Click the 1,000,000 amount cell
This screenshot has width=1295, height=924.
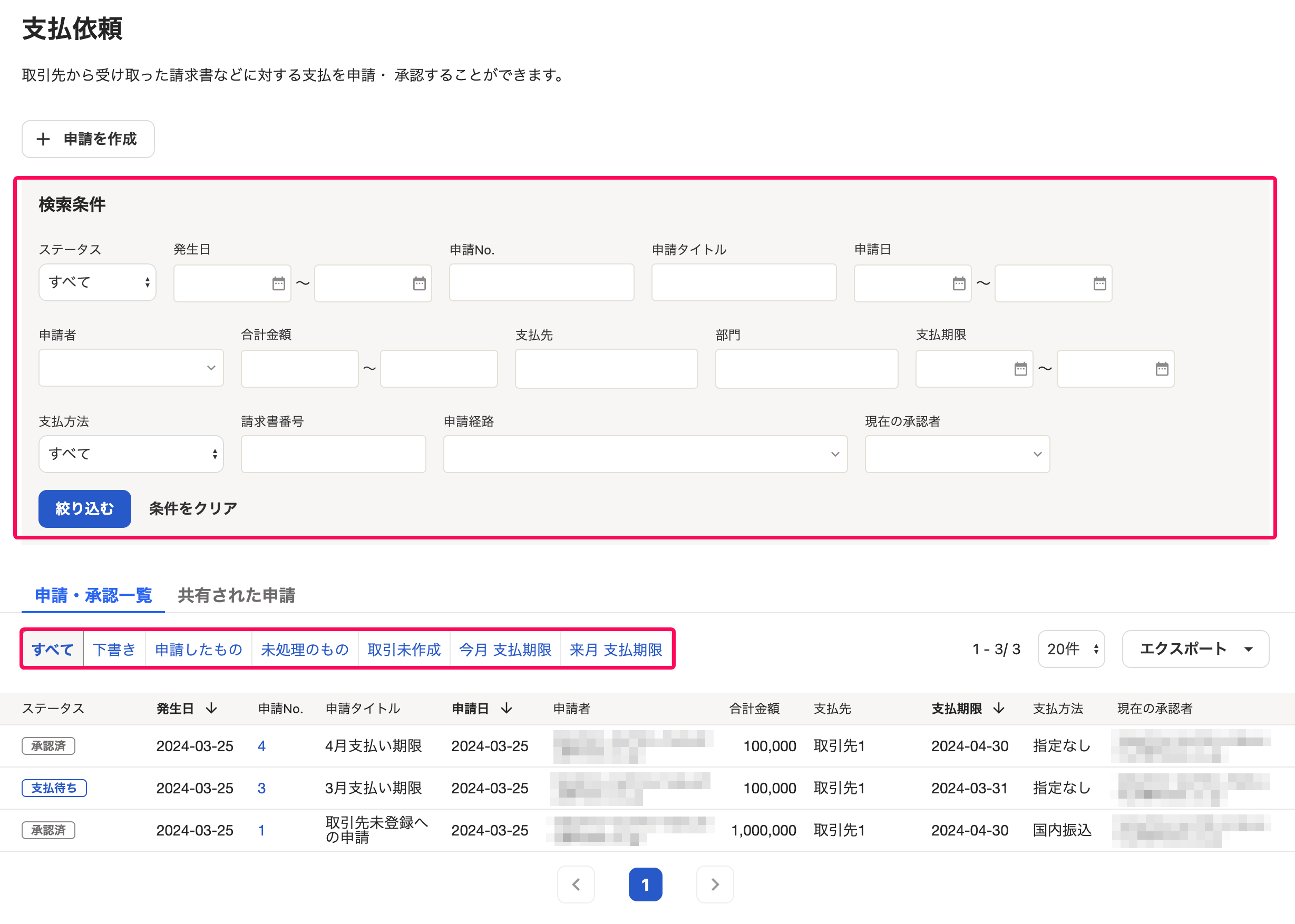[x=763, y=830]
